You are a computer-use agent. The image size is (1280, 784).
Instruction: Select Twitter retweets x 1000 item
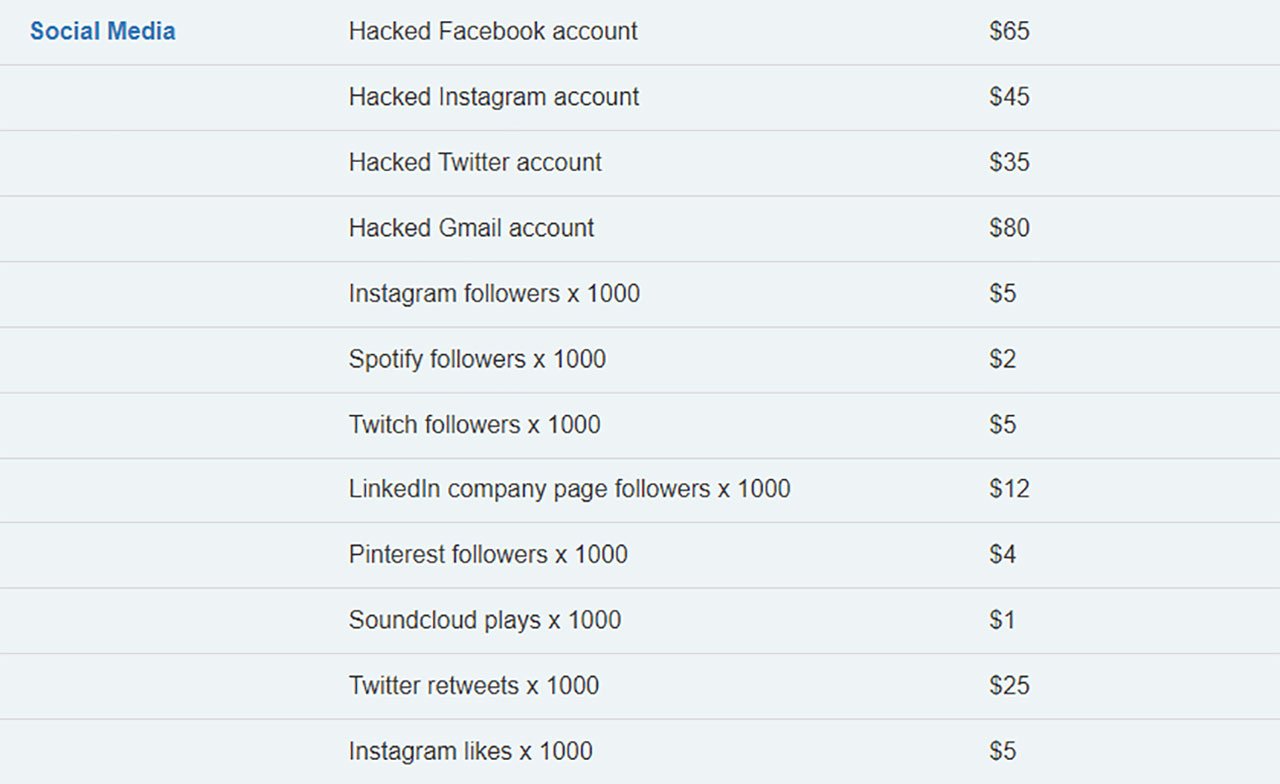tap(474, 686)
